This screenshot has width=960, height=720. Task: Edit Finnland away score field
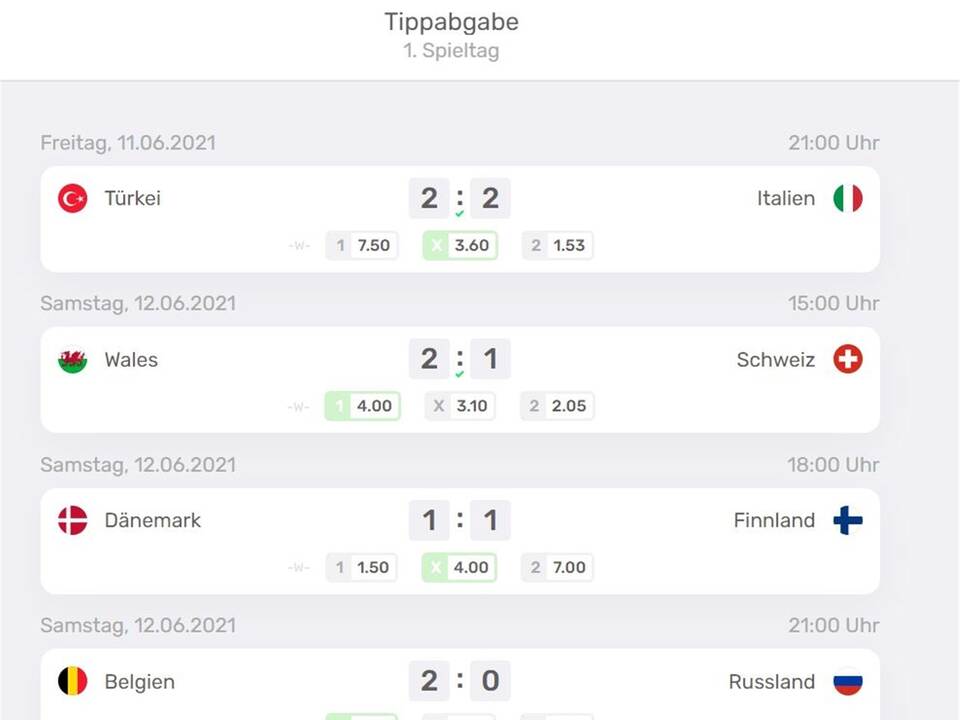[x=490, y=520]
